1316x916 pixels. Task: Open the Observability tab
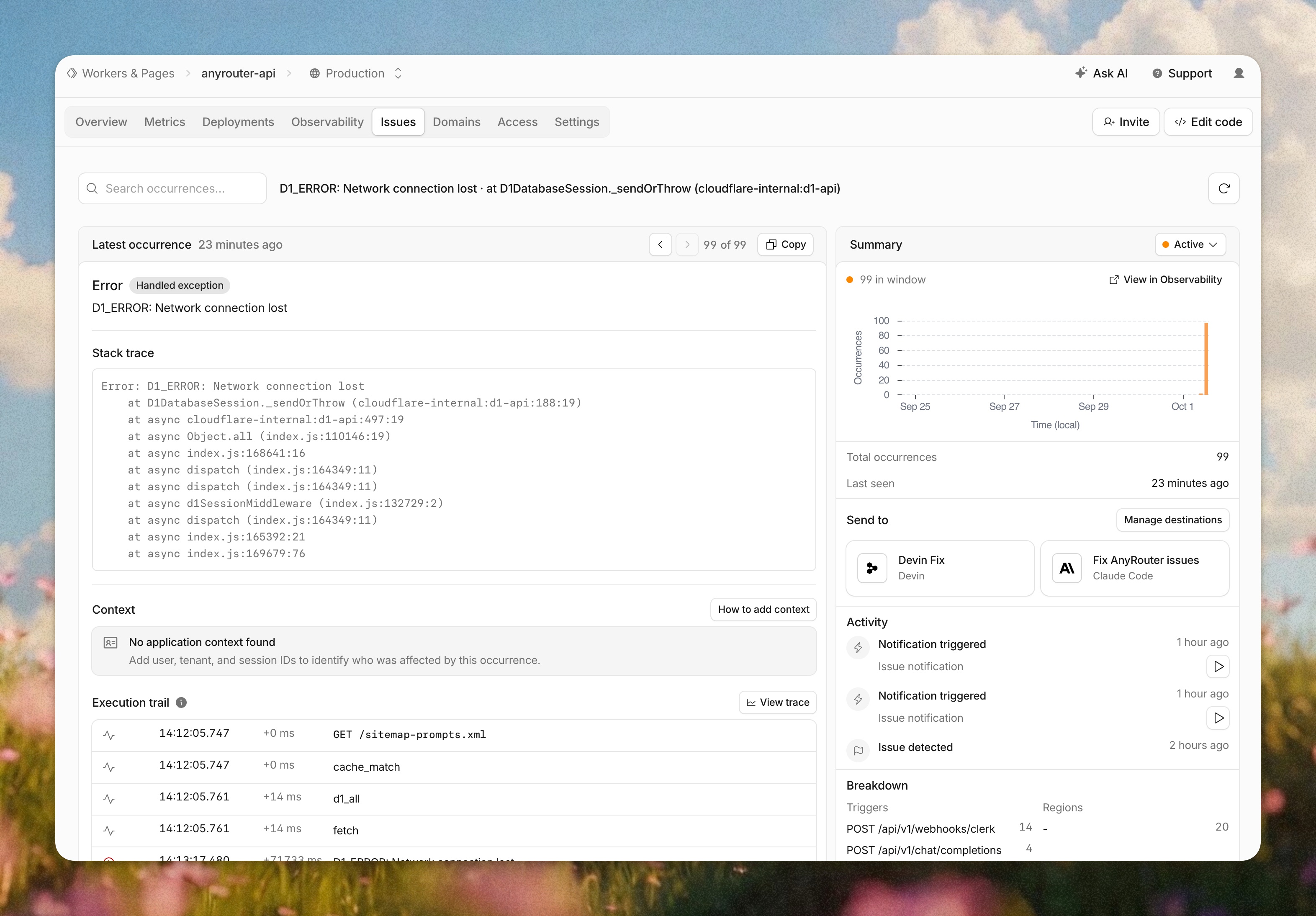pyautogui.click(x=327, y=122)
